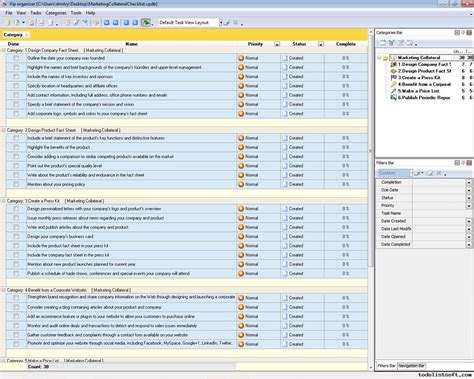Click the orange priority icon for 'Outline the date your company was founded'
The image size is (474, 379).
241,58
